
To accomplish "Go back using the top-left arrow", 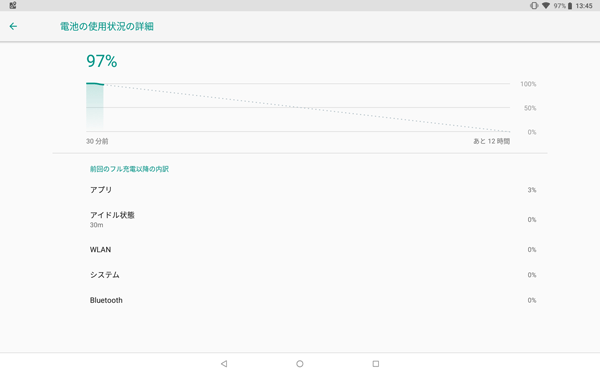I will click(13, 26).
